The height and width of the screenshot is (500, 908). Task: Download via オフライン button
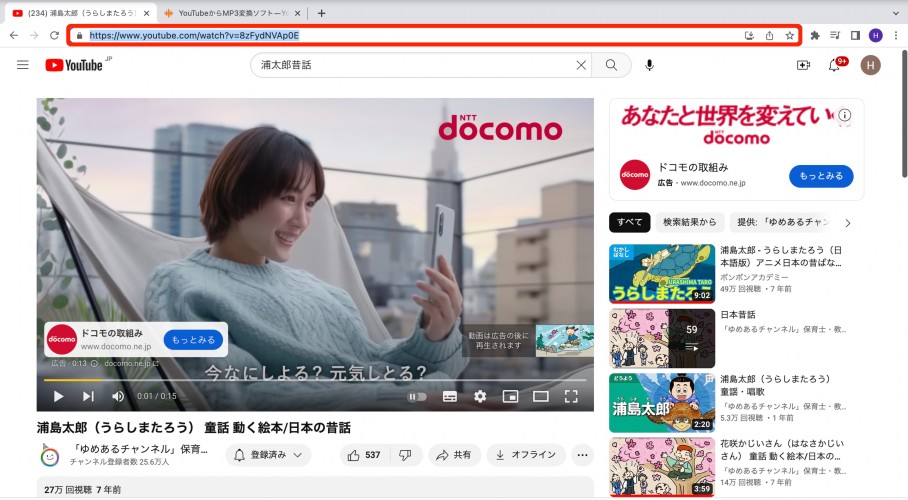[x=526, y=455]
